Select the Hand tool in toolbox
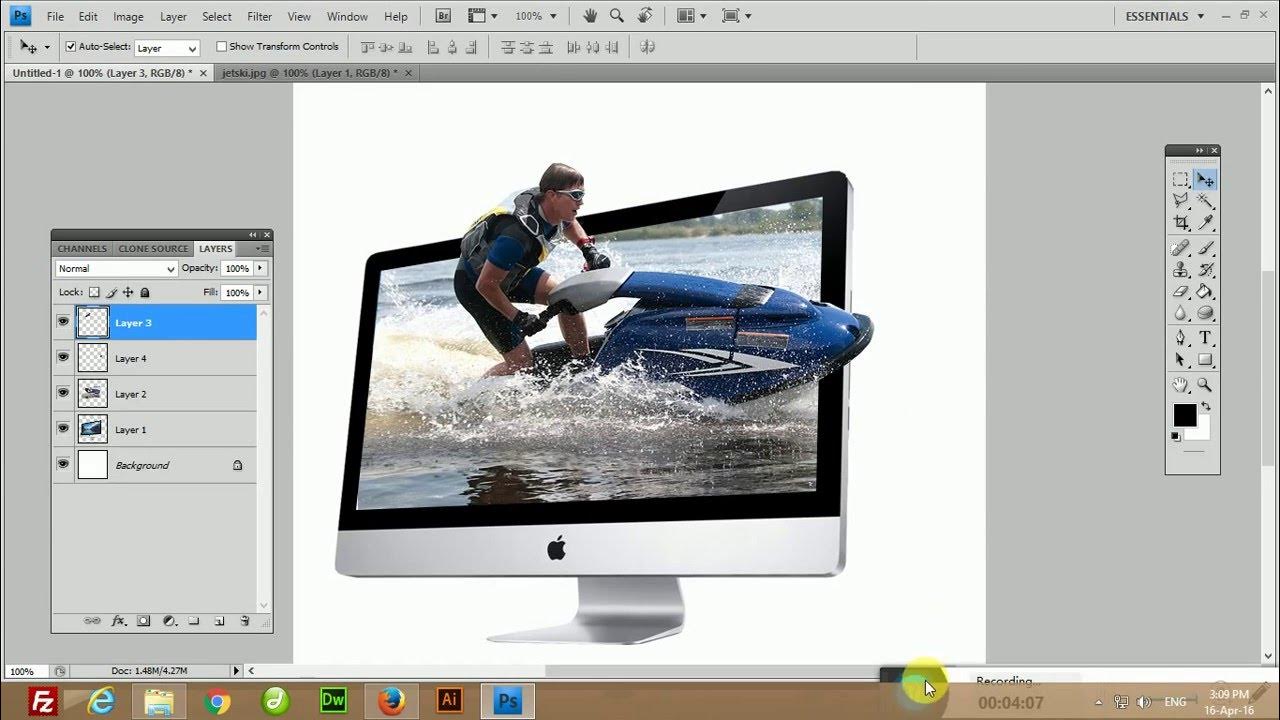The image size is (1280, 720). pos(1181,385)
